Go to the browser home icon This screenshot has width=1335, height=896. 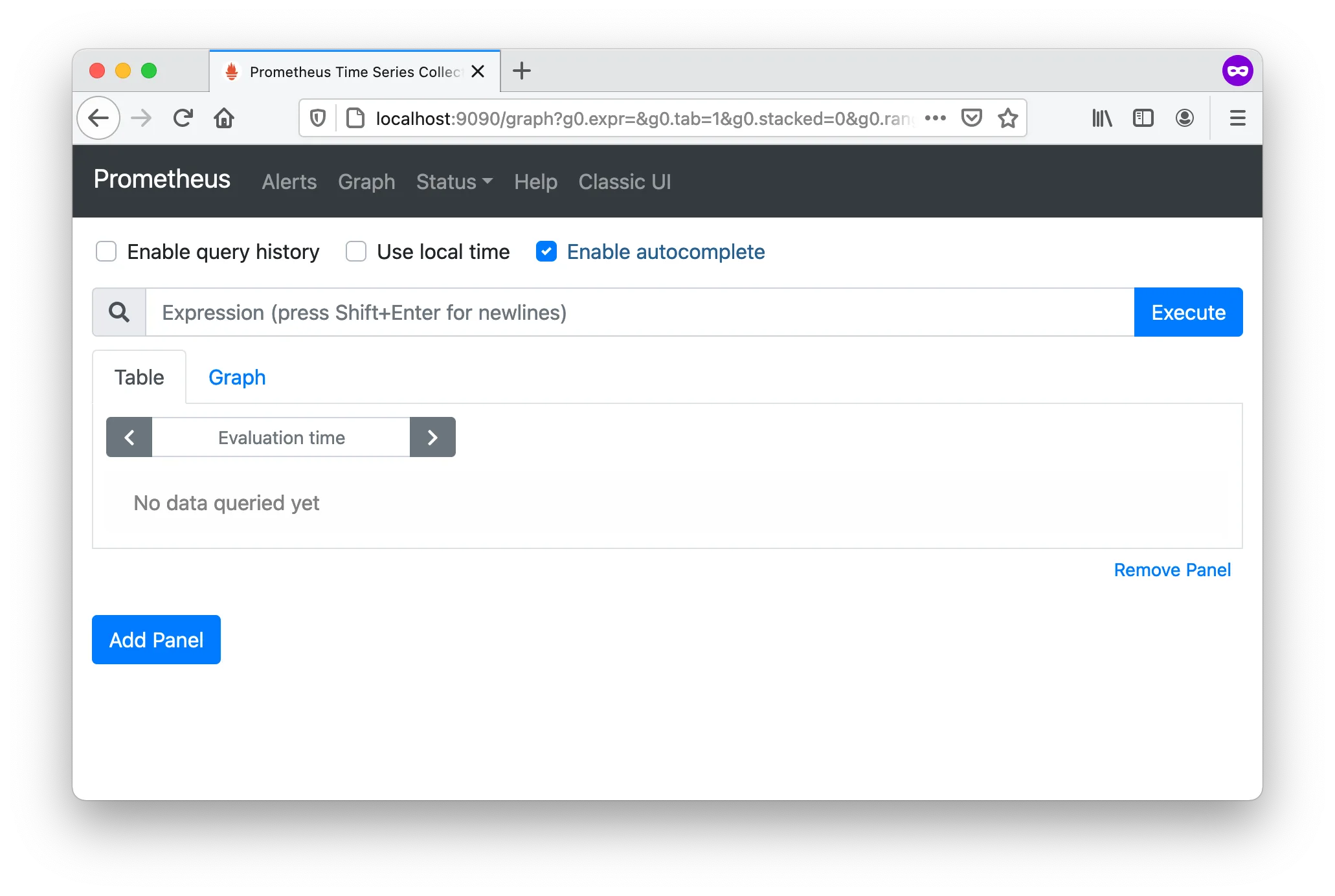(x=224, y=118)
